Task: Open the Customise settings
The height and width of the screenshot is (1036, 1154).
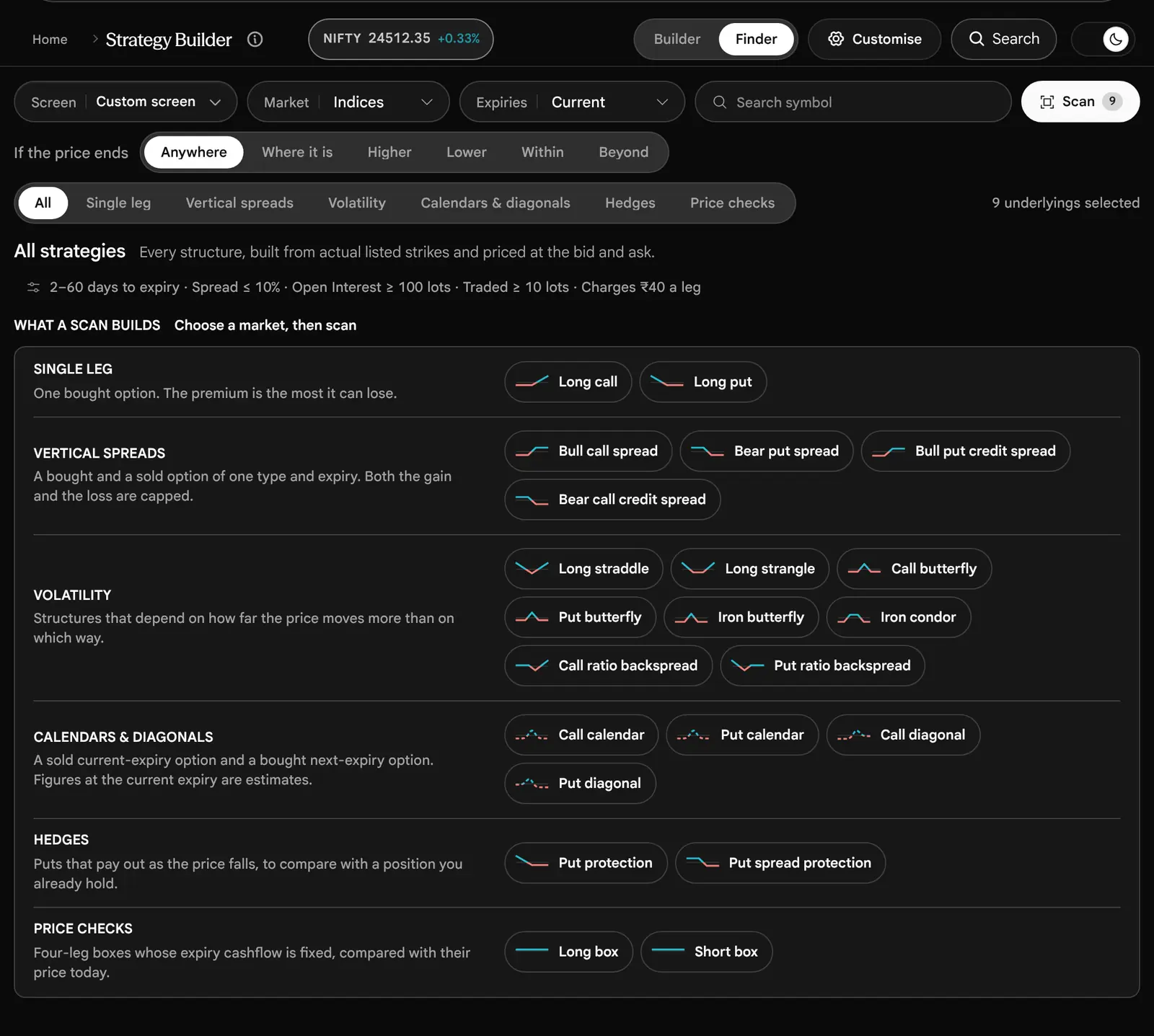Action: [x=874, y=39]
